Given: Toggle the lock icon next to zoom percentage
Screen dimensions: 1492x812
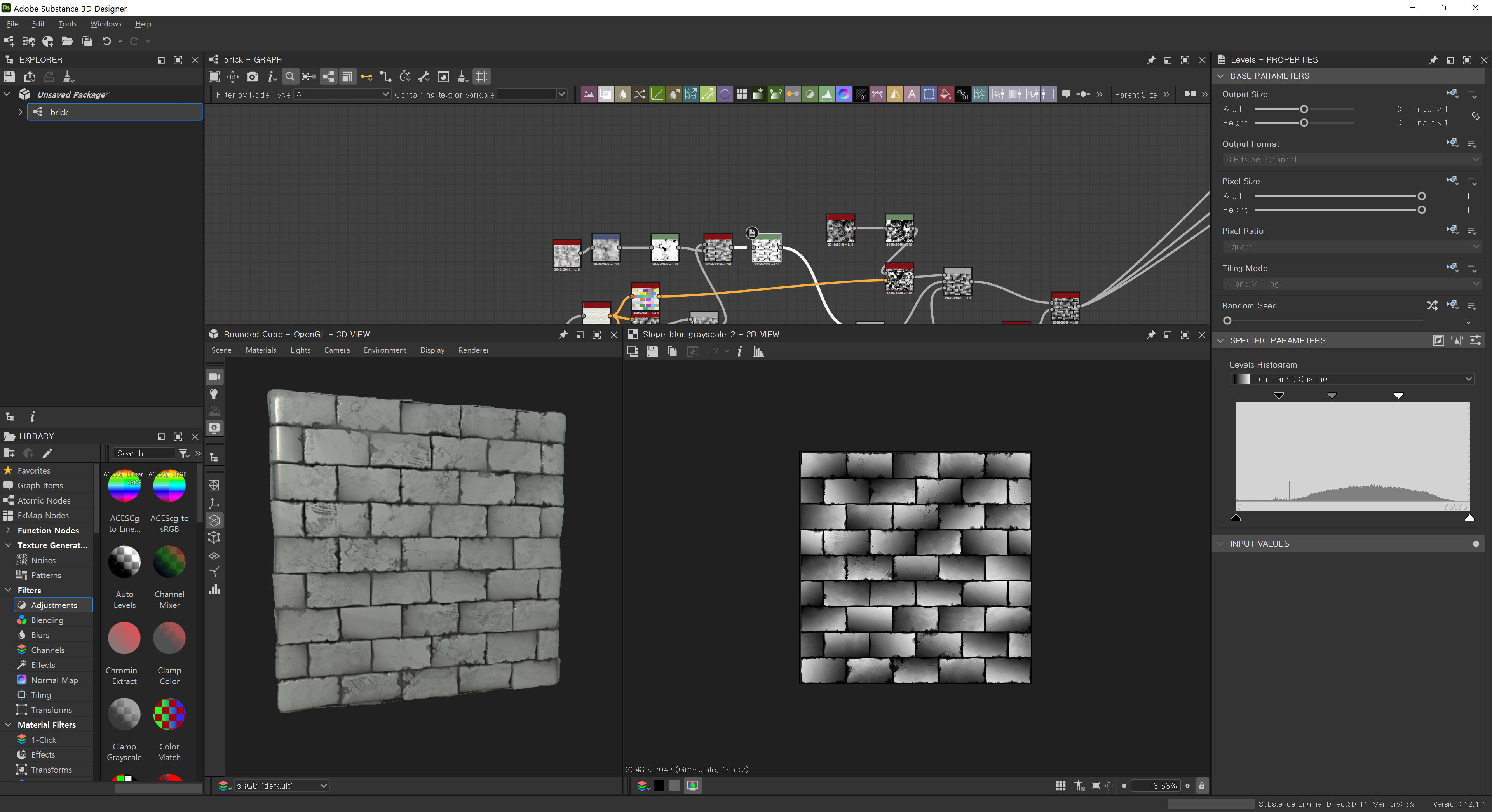Looking at the screenshot, I should pyautogui.click(x=1201, y=785).
